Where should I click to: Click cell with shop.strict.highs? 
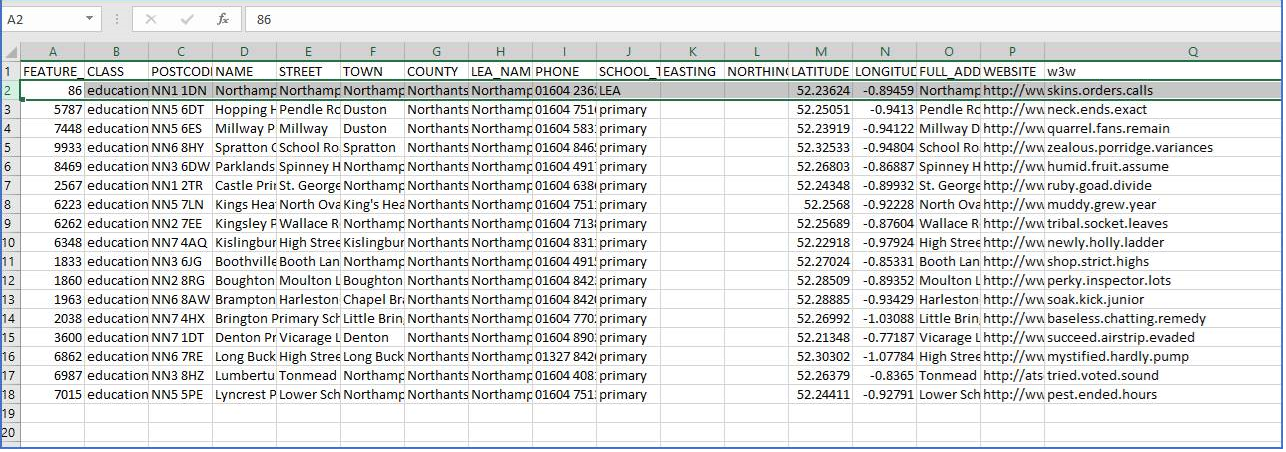pyautogui.click(x=1164, y=261)
